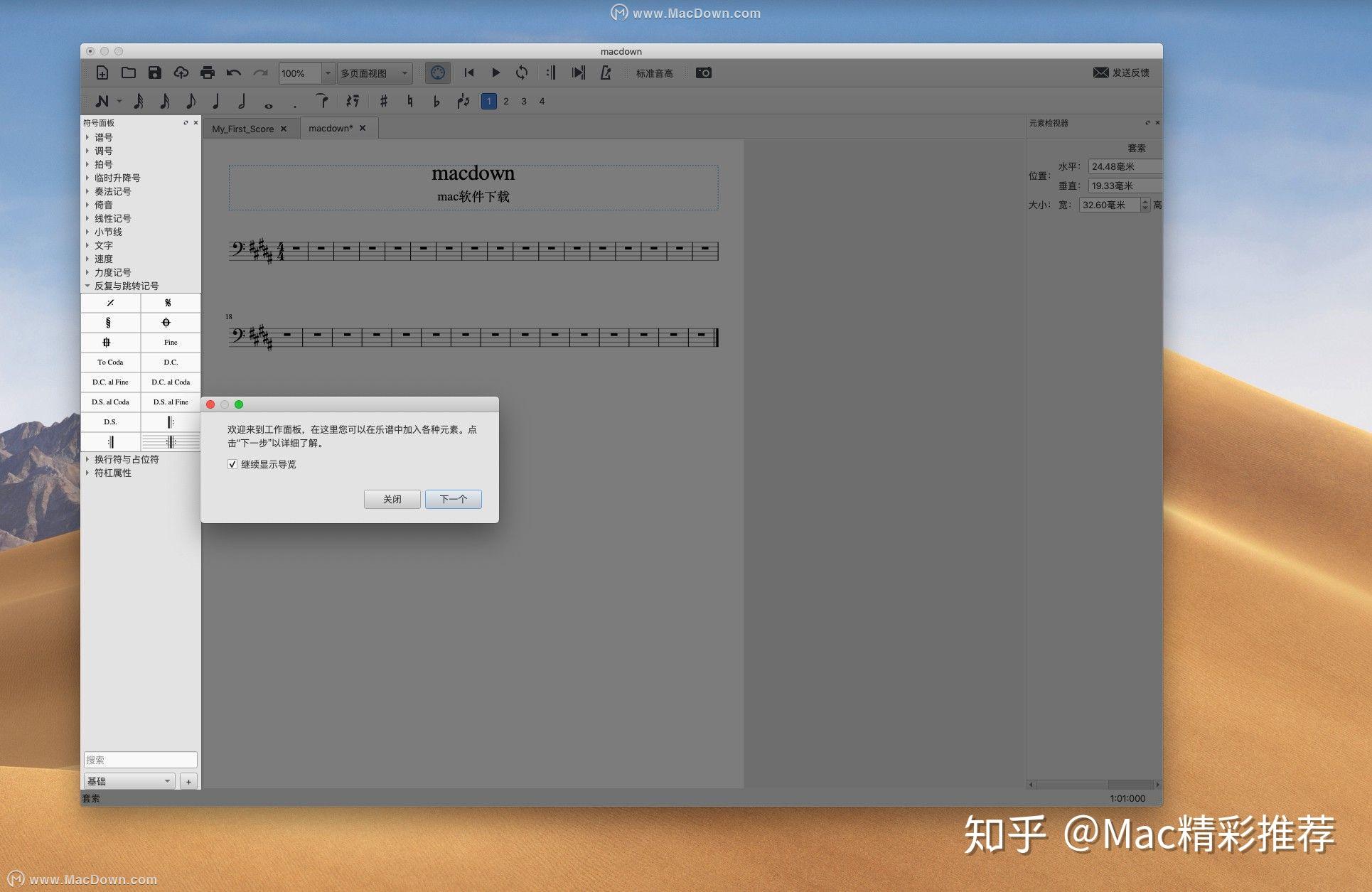Apply the sharp accidental
Image resolution: width=1372 pixels, height=892 pixels.
pyautogui.click(x=384, y=101)
